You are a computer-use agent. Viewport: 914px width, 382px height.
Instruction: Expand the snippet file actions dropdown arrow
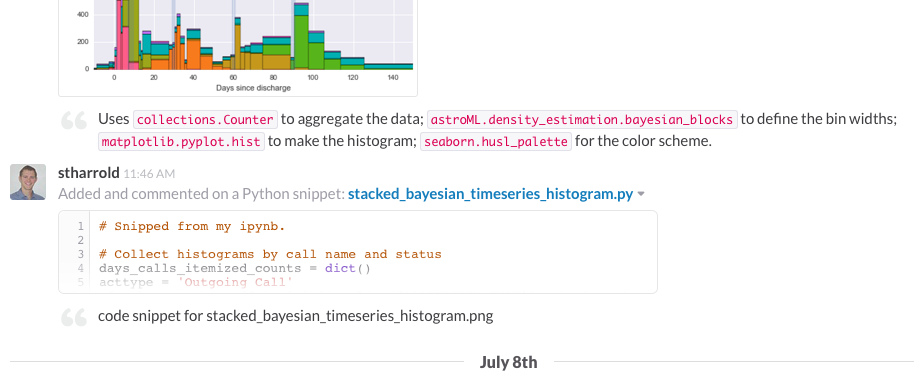pos(641,194)
